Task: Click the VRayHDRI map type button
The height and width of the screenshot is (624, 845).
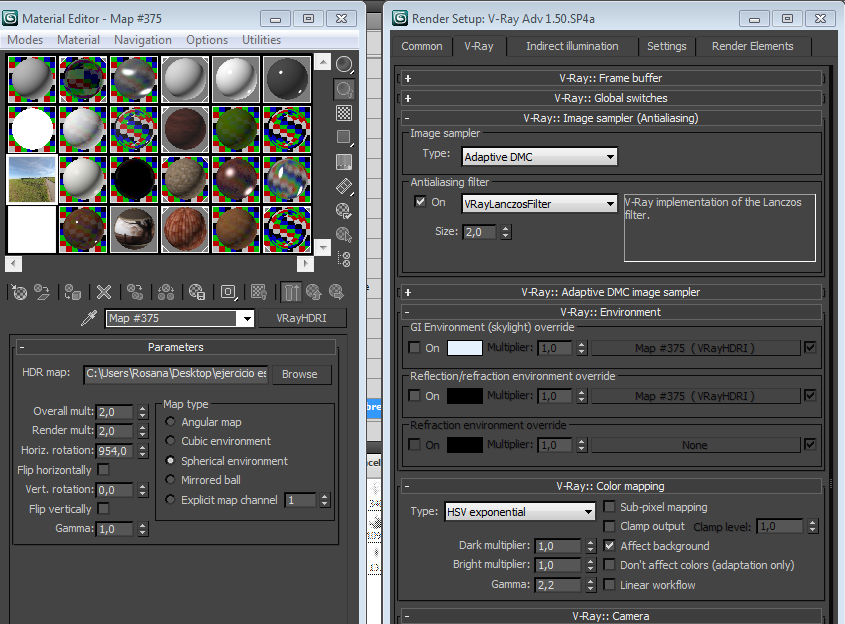Action: [x=301, y=318]
